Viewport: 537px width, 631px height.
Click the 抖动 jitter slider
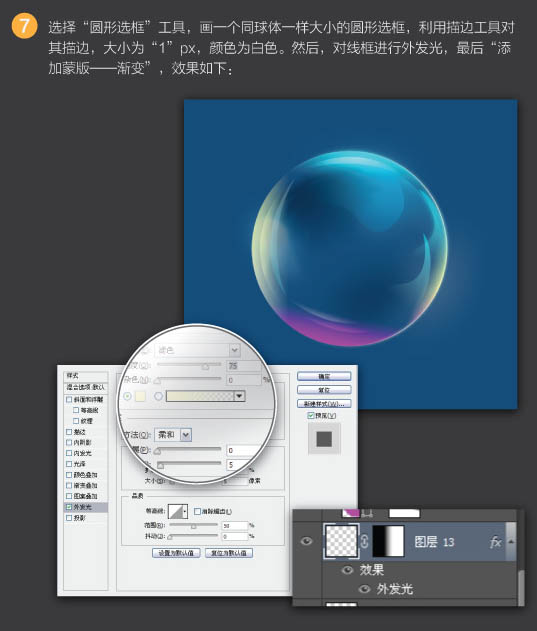193,536
